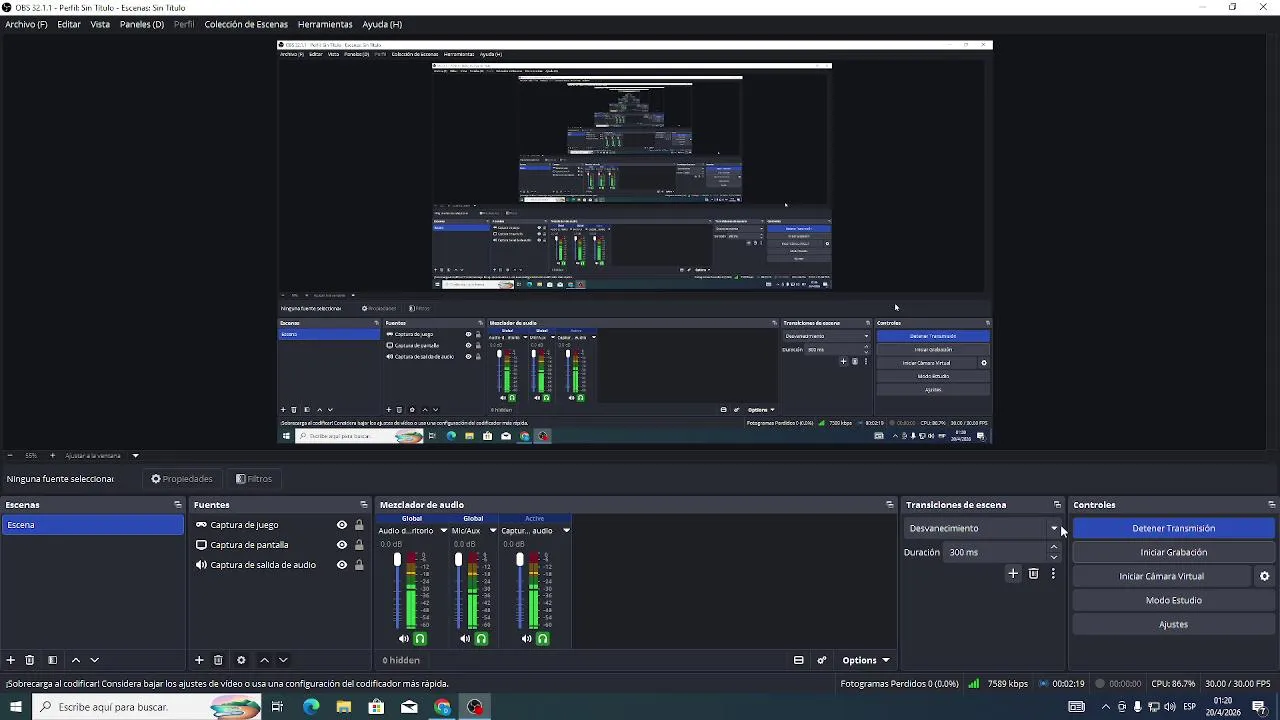Hide Captura de salida de audio source
1280x720 pixels.
[342, 565]
